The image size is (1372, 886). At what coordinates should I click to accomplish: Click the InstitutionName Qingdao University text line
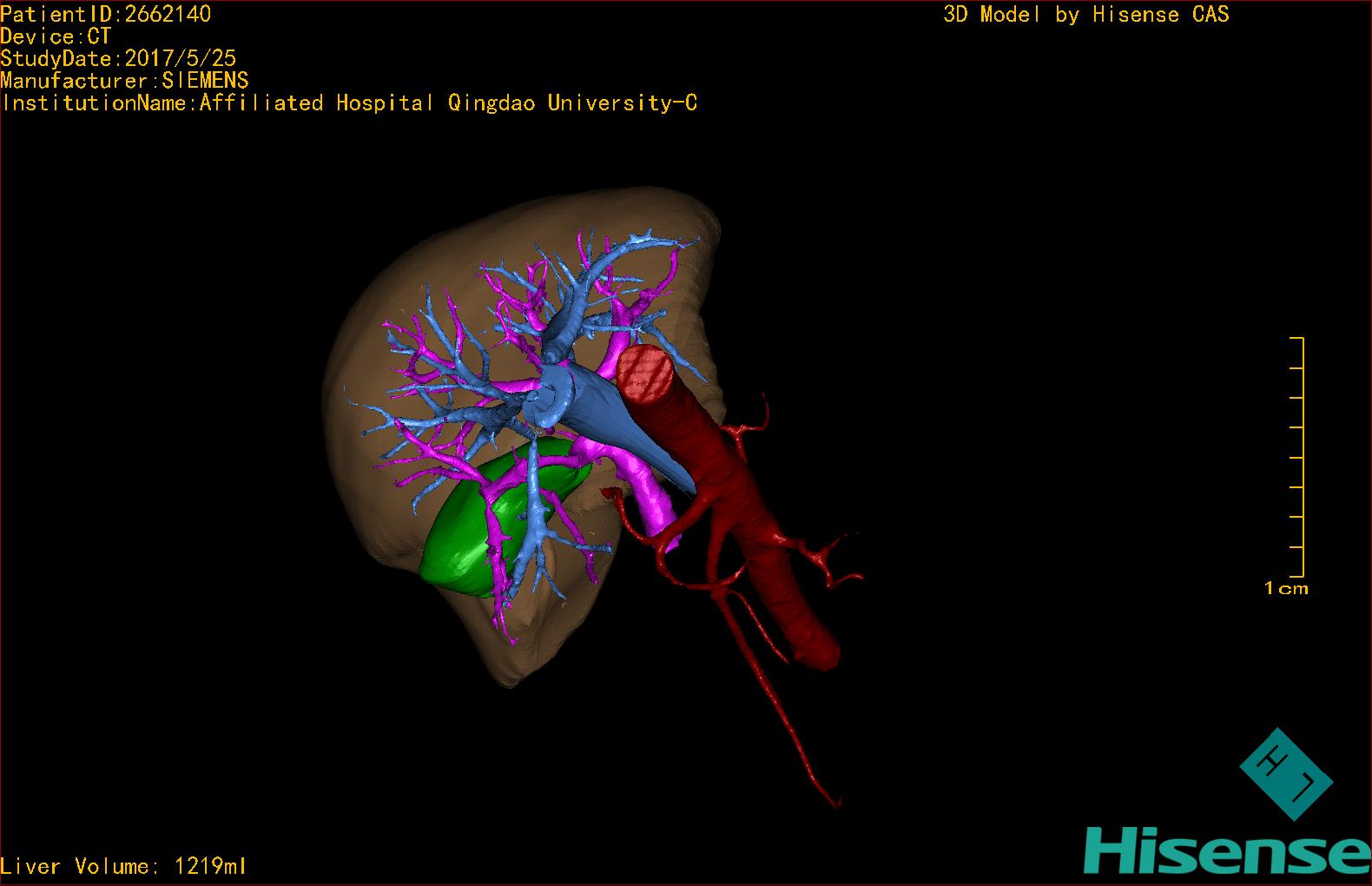click(x=349, y=103)
